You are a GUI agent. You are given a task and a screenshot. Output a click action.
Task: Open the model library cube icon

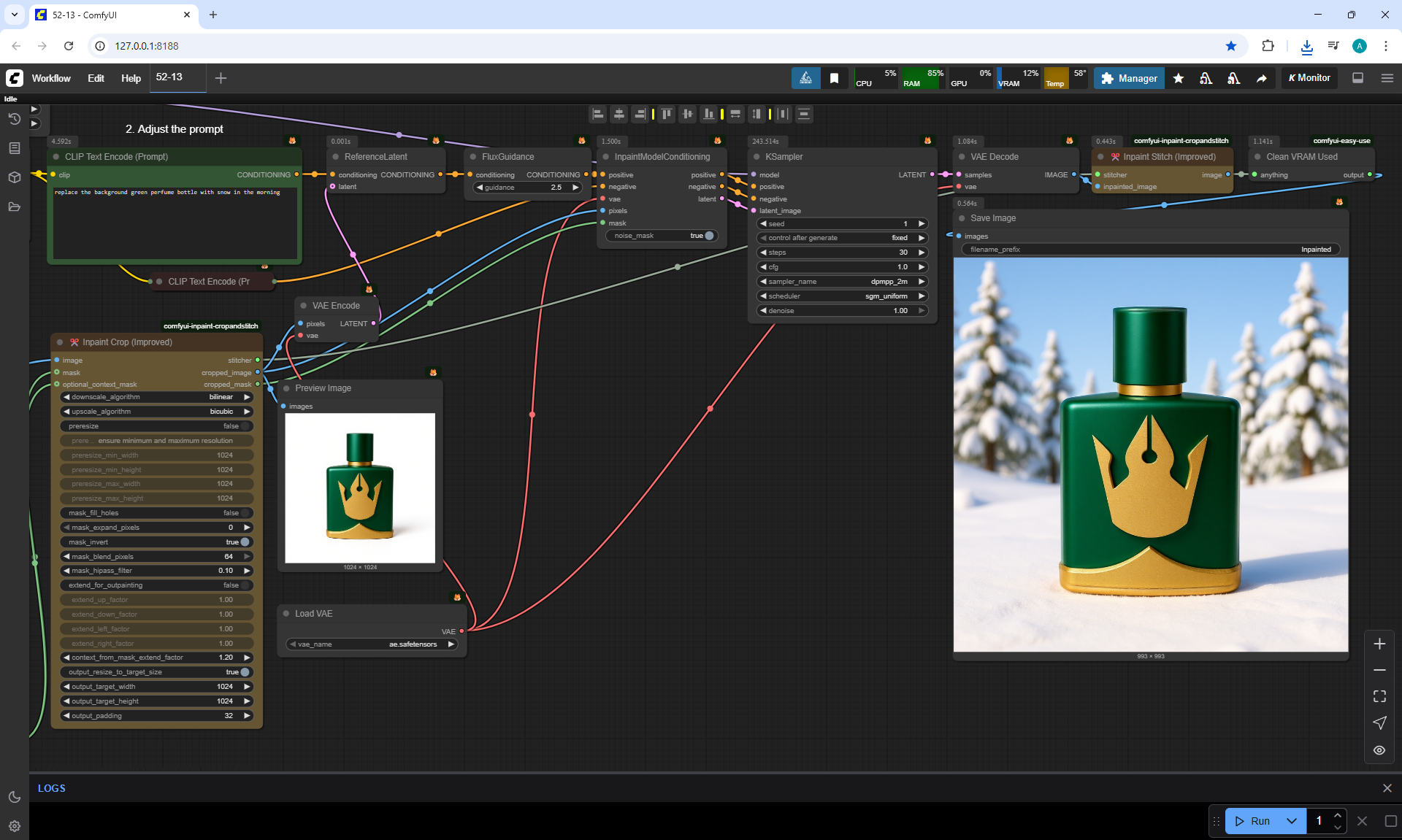(x=14, y=177)
